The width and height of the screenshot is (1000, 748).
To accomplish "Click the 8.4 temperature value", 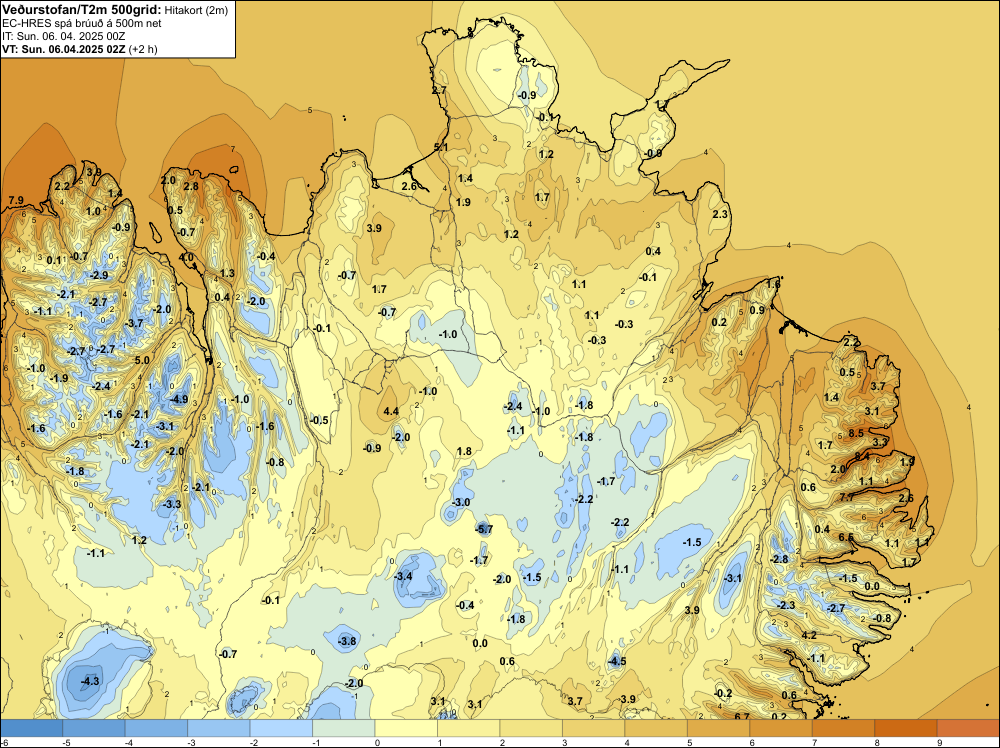I will pyautogui.click(x=862, y=457).
